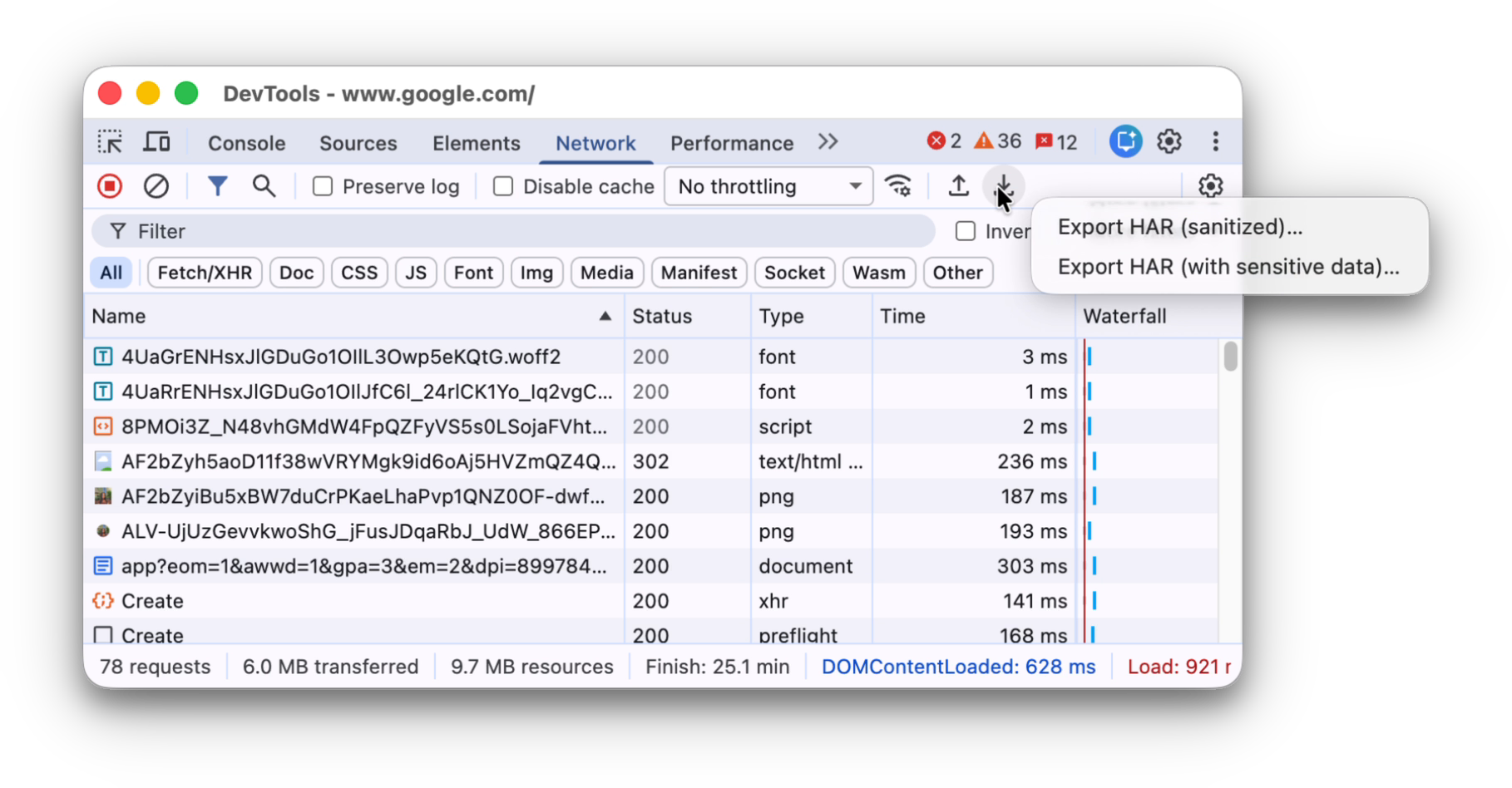Sort by Waterfall column header

point(1158,316)
